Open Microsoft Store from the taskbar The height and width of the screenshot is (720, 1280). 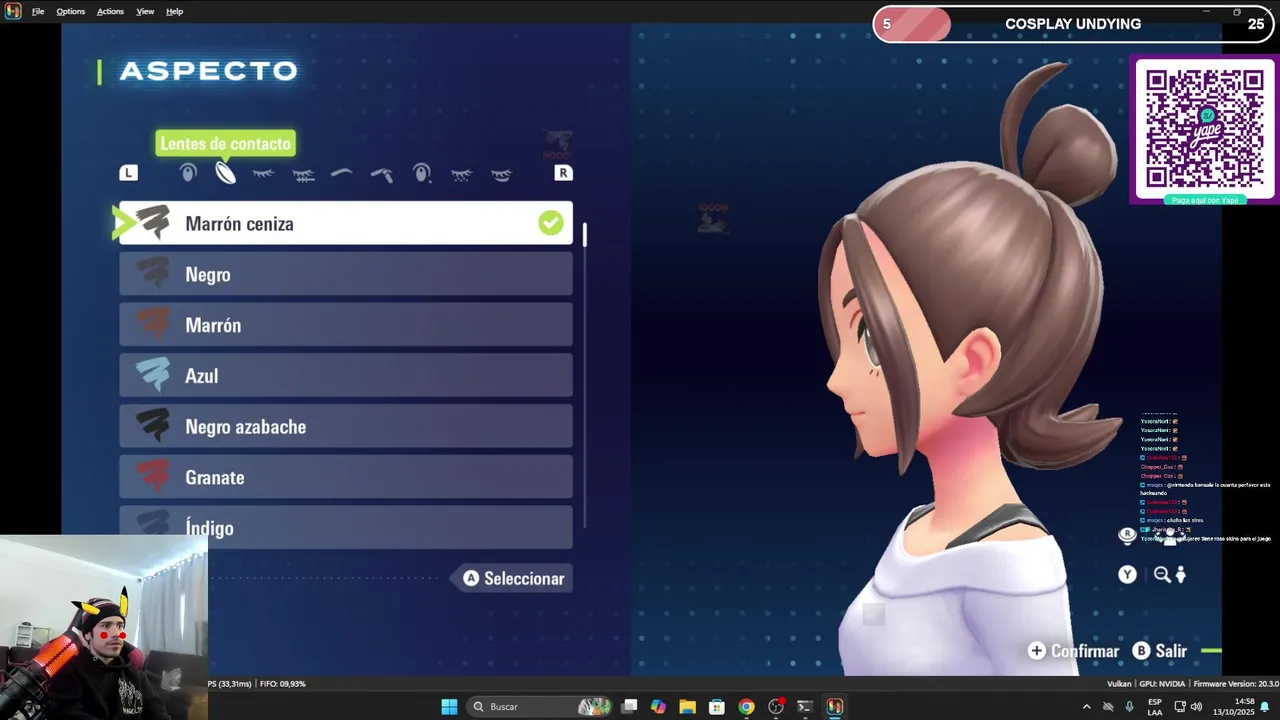pyautogui.click(x=717, y=707)
